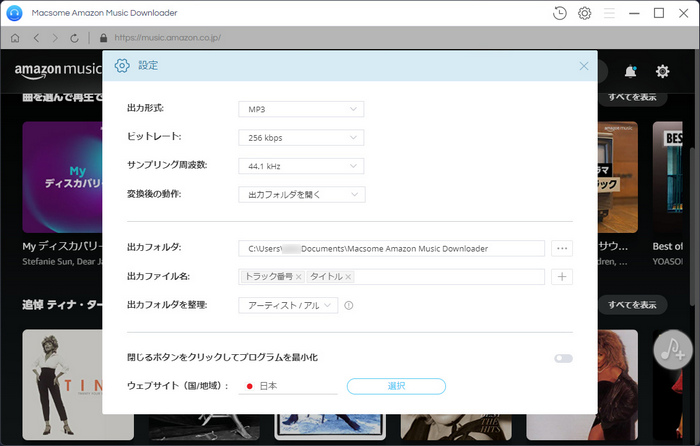This screenshot has height=446, width=700.
Task: Add a filename tag with plus button
Action: click(x=562, y=277)
